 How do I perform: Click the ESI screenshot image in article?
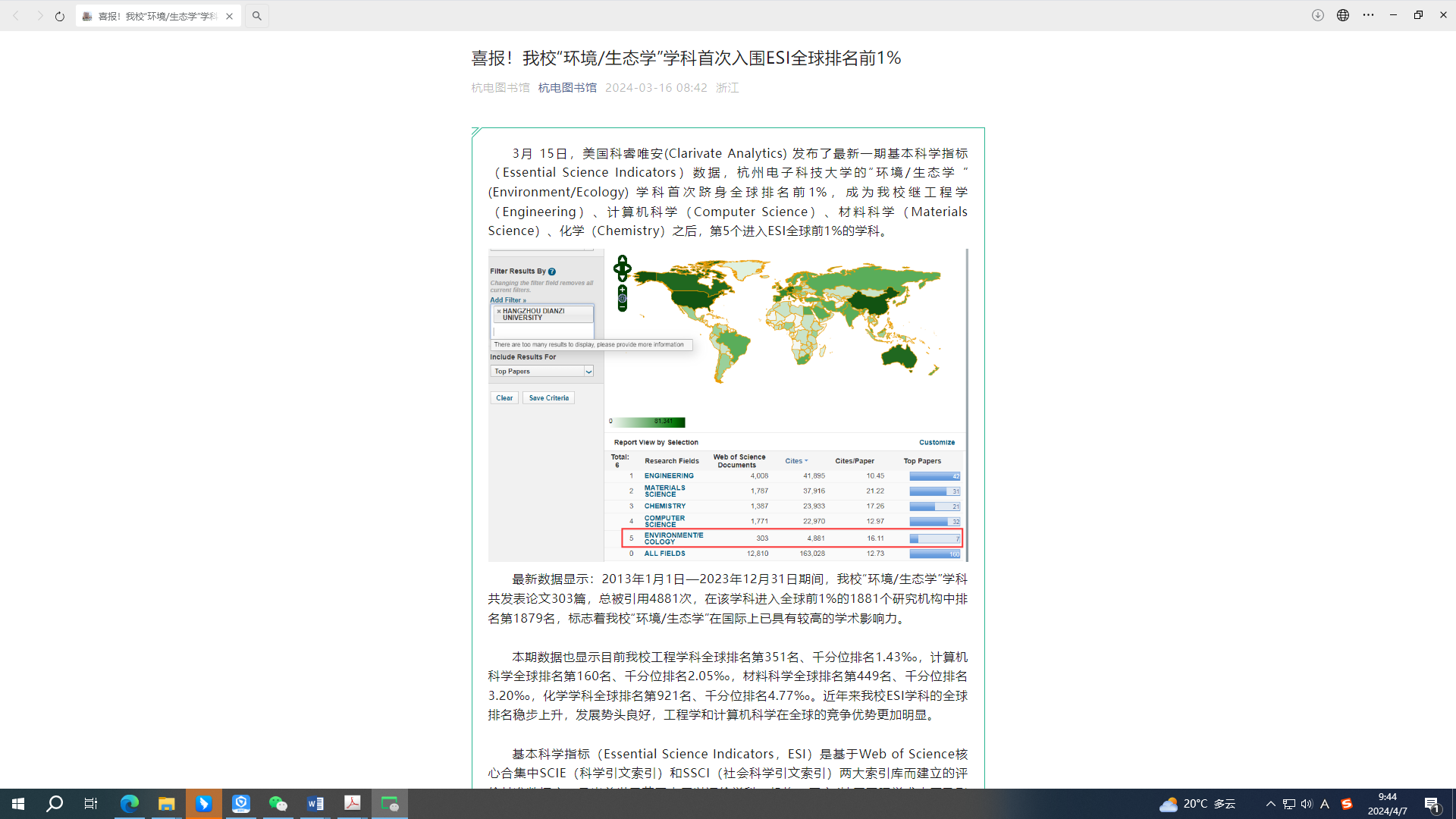pyautogui.click(x=728, y=405)
